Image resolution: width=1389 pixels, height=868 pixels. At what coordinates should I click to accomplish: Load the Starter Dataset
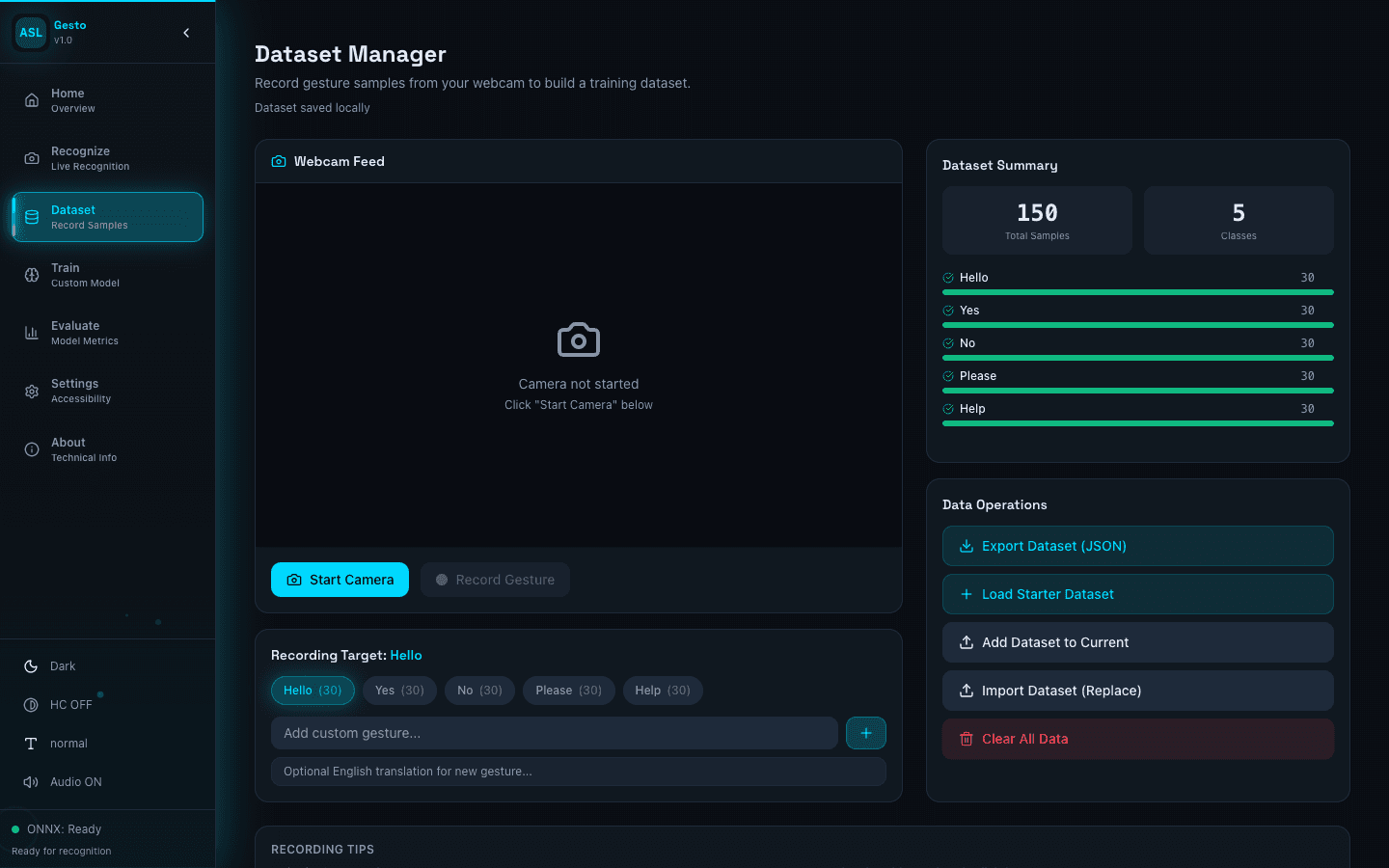tap(1138, 594)
